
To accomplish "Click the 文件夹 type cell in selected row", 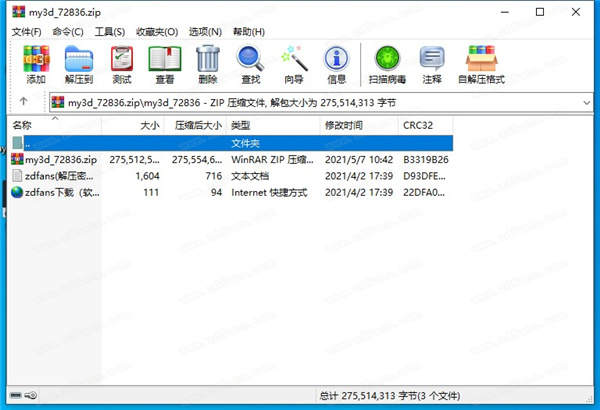I will click(245, 143).
